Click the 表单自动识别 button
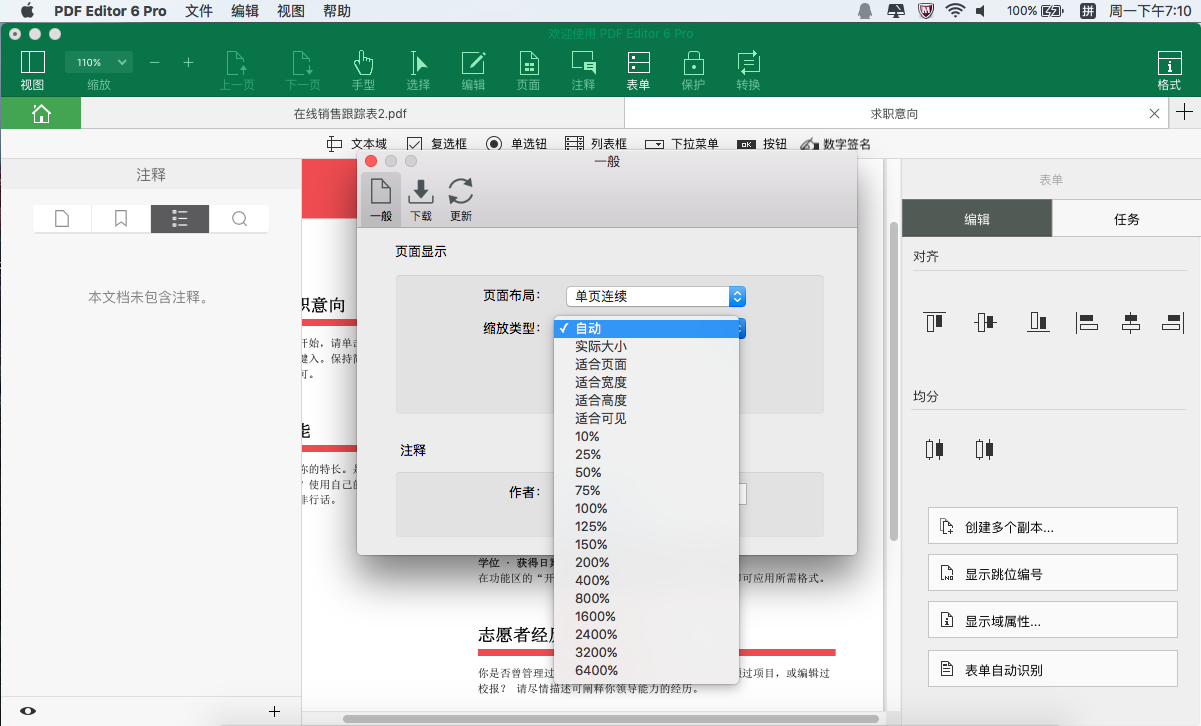The height and width of the screenshot is (726, 1201). [x=1052, y=668]
